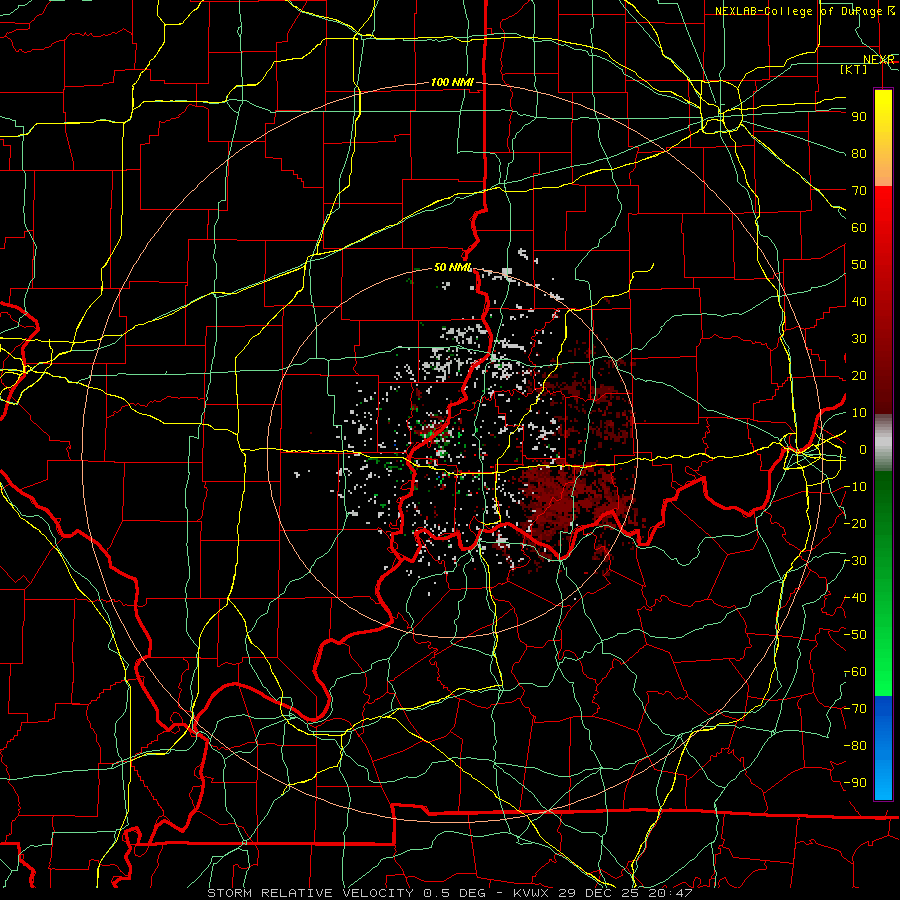Click the -40 tick label on scale
Image resolution: width=900 pixels, height=900 pixels.
pyautogui.click(x=855, y=598)
